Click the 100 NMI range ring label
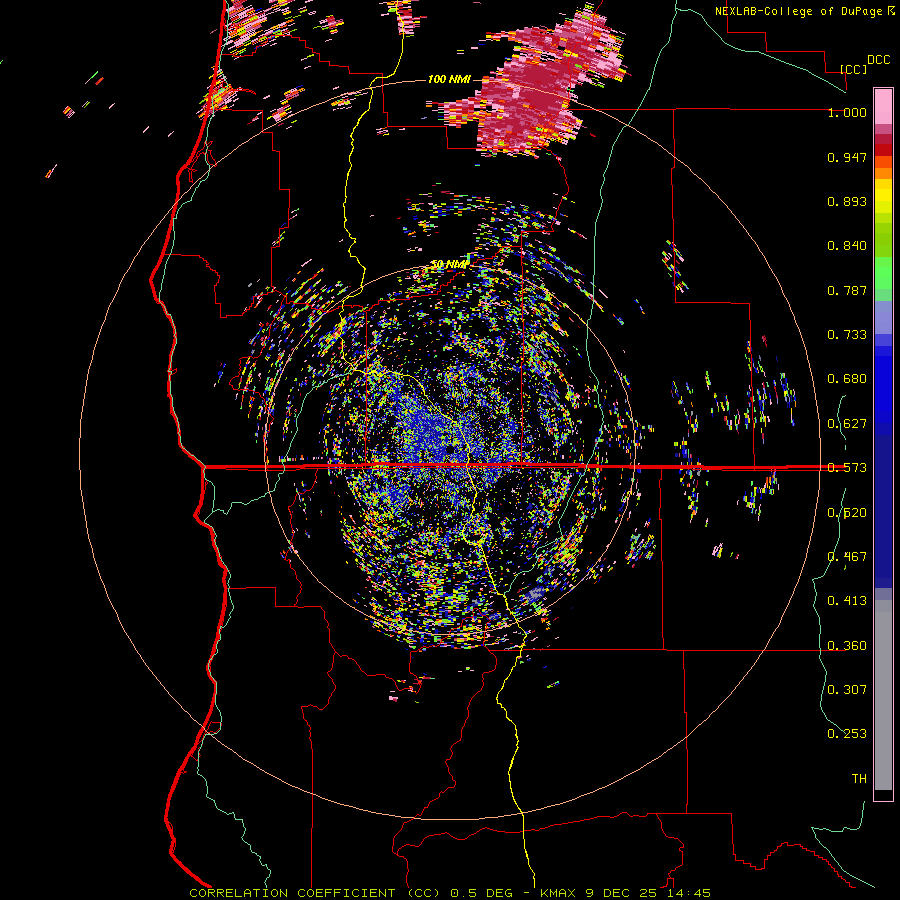The image size is (900, 900). pos(449,79)
